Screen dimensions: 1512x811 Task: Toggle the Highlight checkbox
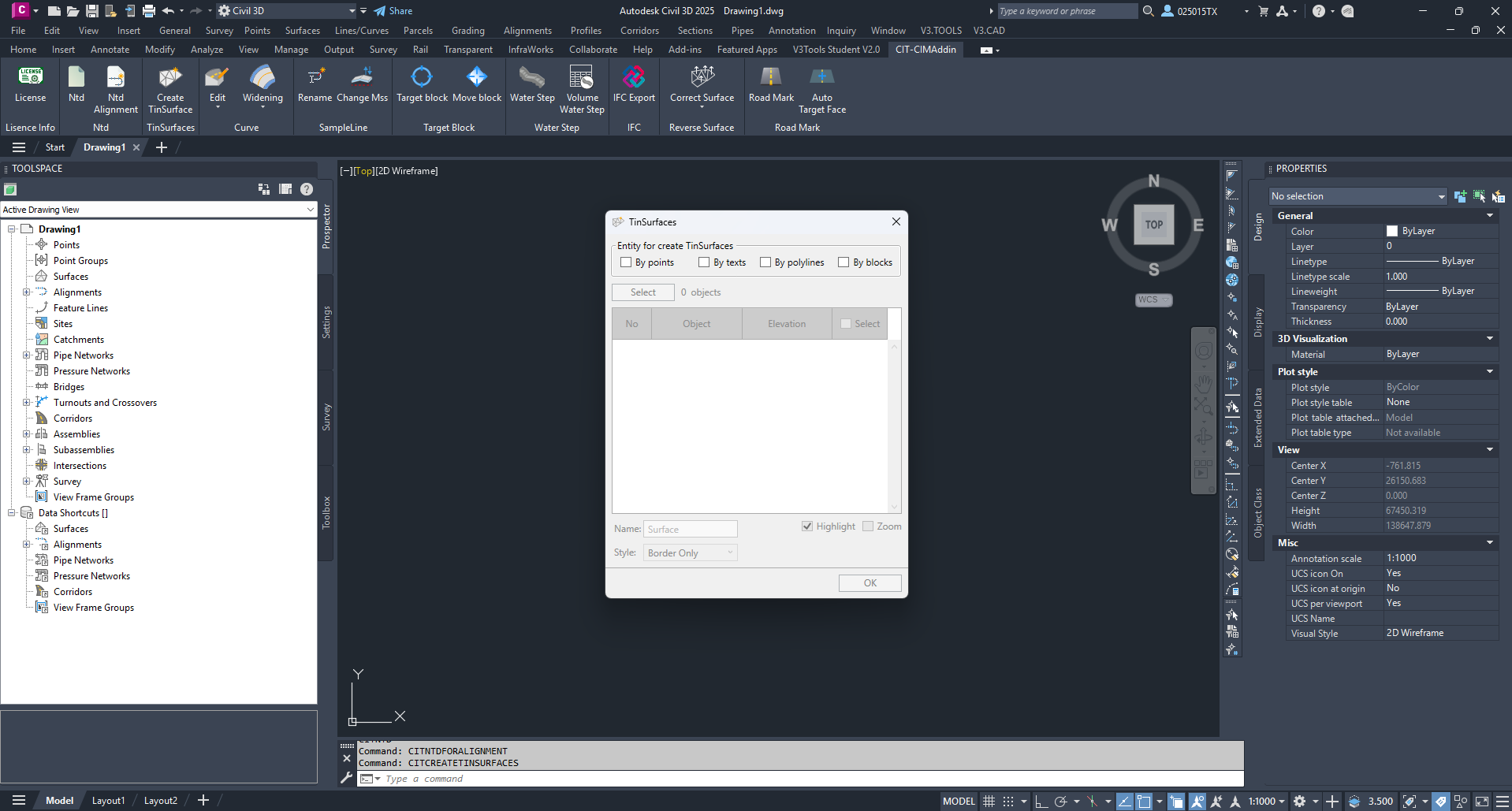tap(807, 526)
